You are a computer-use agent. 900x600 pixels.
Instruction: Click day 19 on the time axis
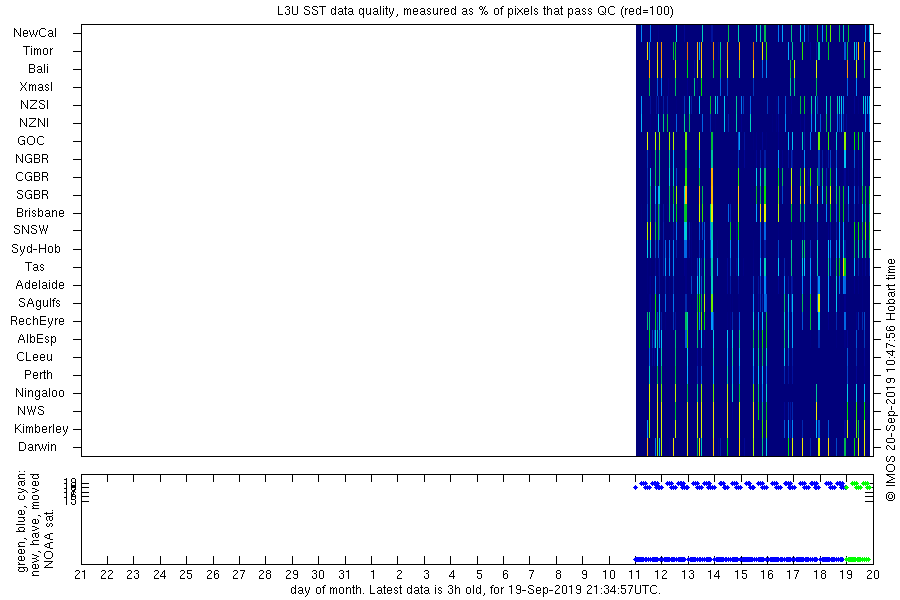click(846, 575)
